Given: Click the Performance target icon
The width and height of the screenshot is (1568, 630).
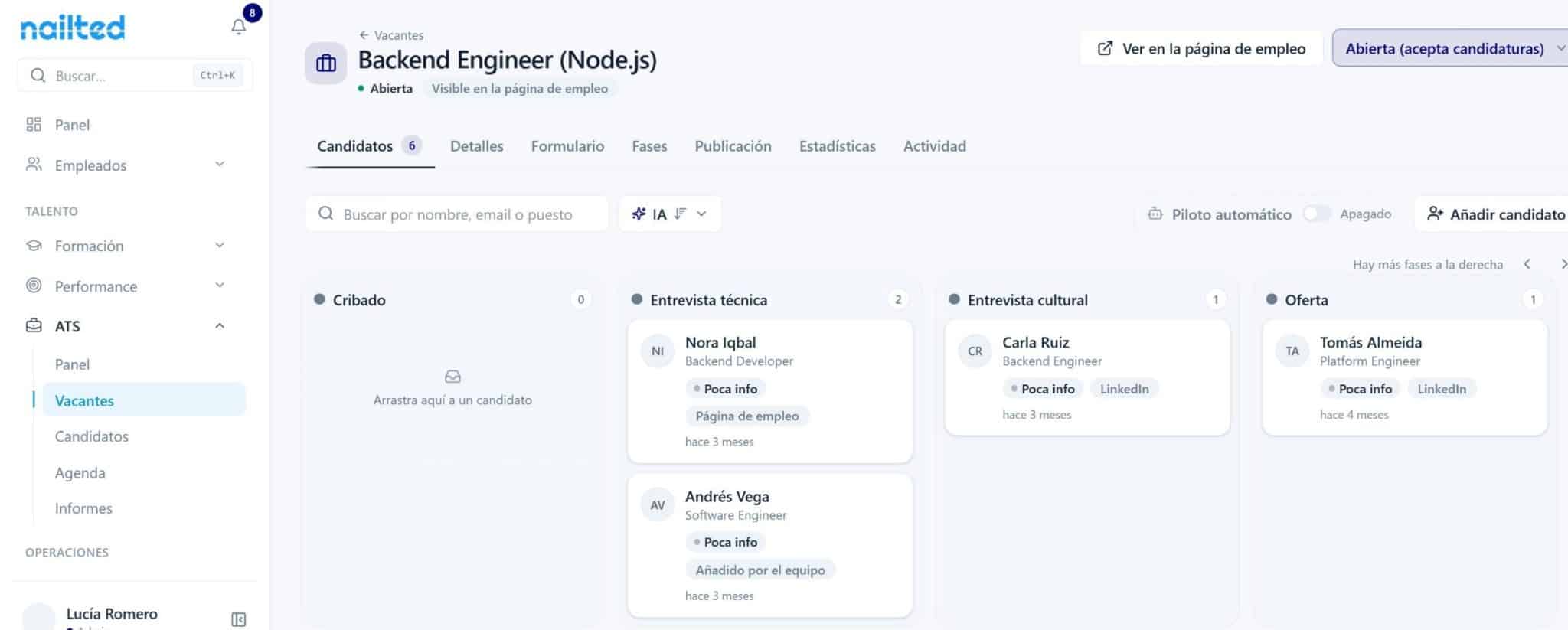Looking at the screenshot, I should point(34,286).
